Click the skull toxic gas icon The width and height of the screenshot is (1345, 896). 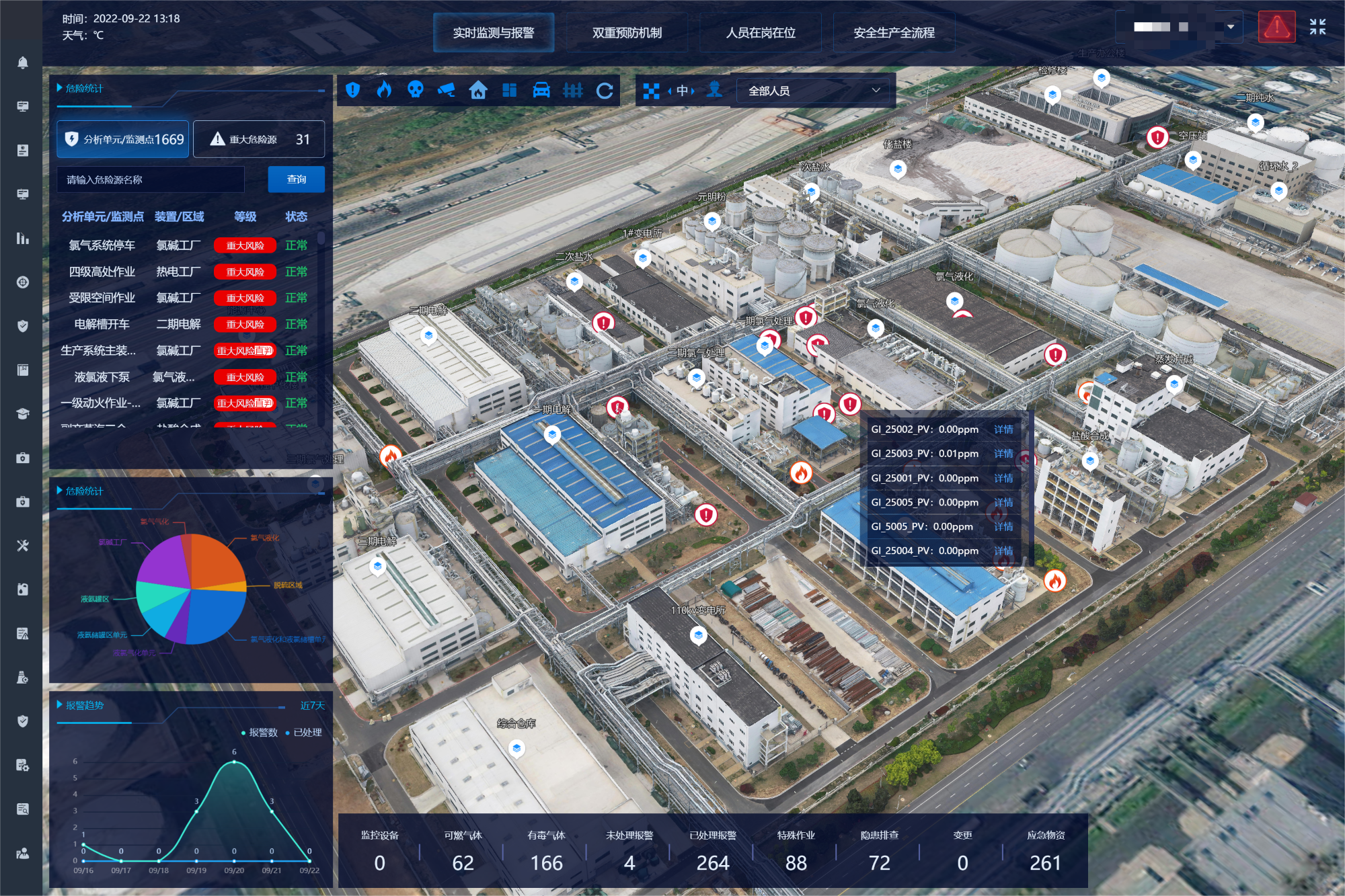pos(416,90)
